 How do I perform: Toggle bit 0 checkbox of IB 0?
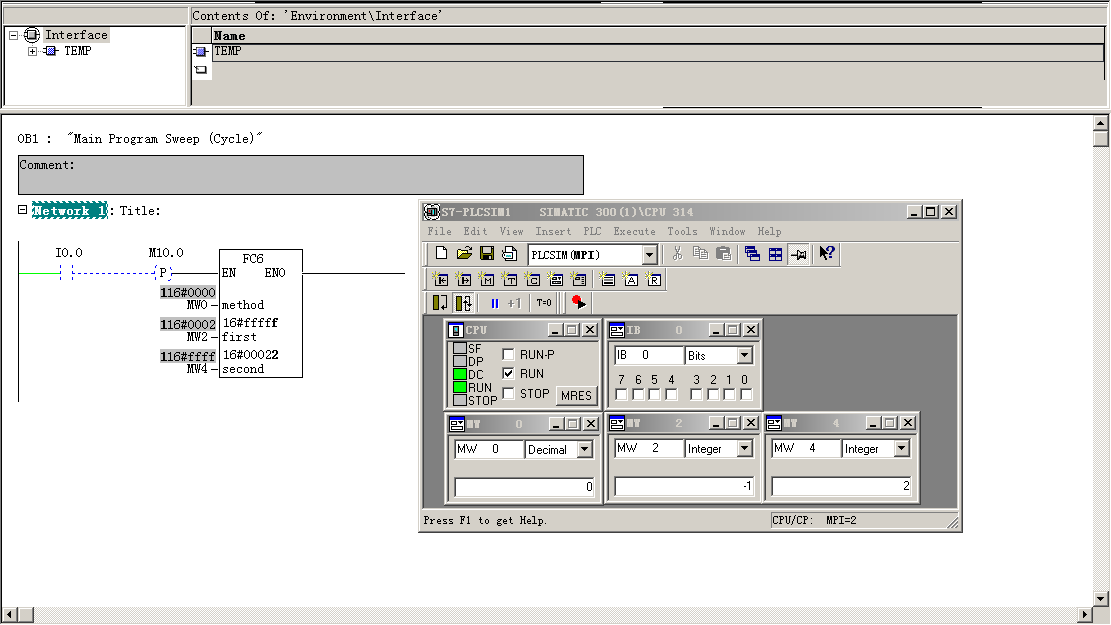tap(746, 395)
